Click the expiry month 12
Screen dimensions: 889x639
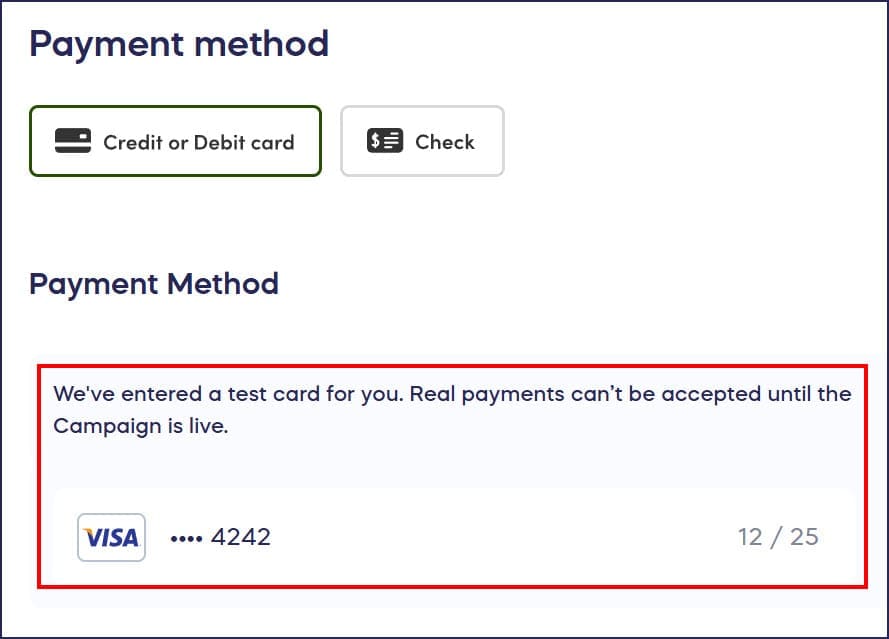[750, 537]
